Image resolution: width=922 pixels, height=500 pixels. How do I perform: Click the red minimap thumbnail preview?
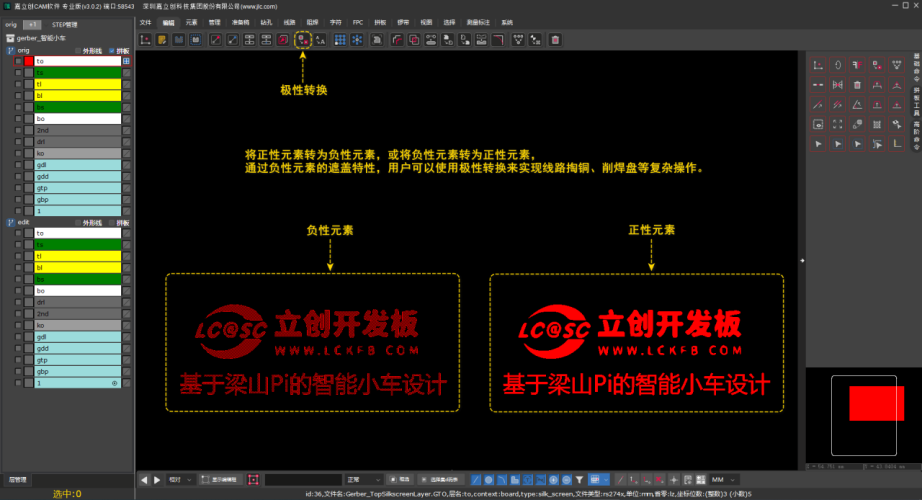point(876,404)
